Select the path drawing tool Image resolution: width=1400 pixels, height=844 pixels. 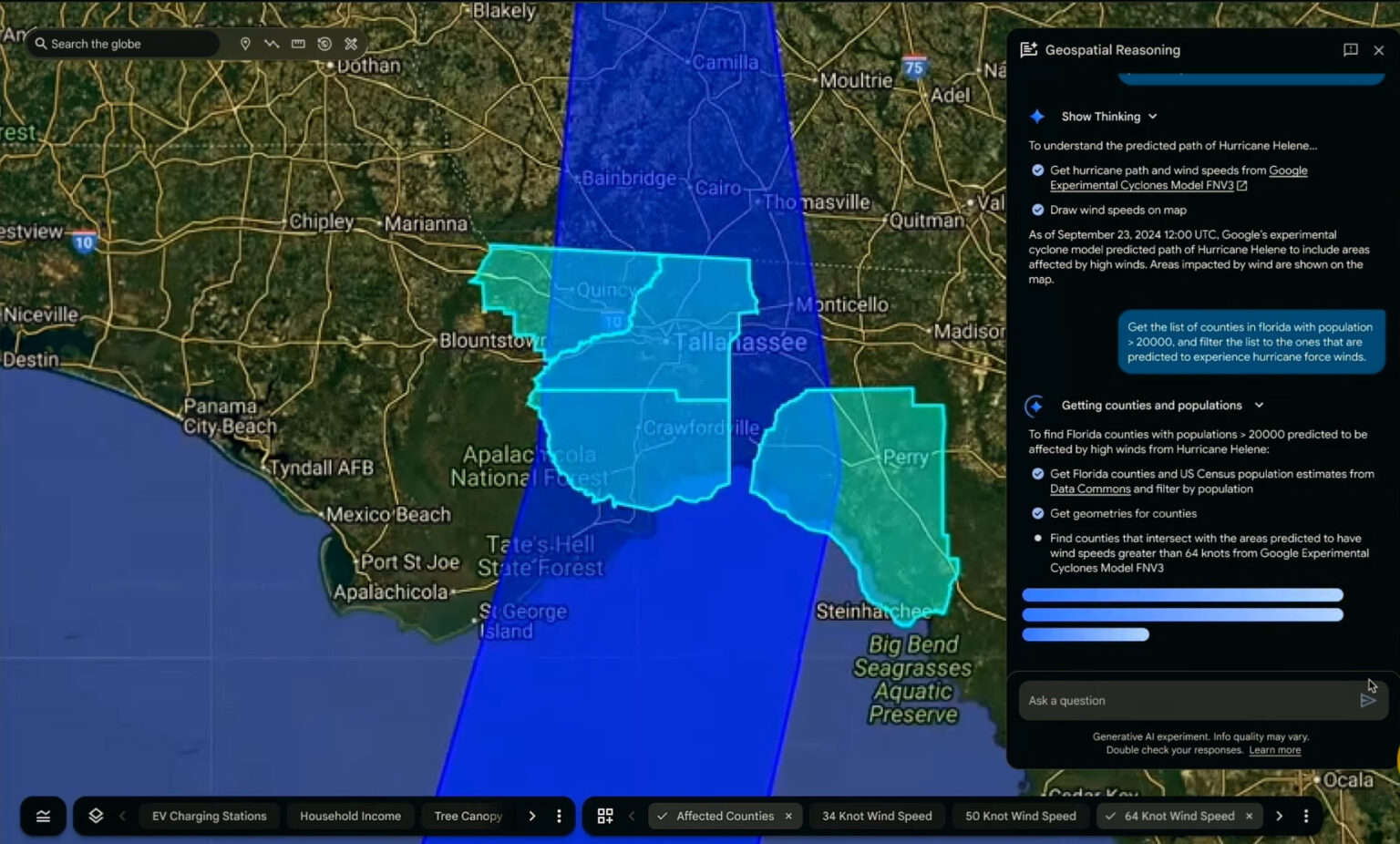[x=271, y=44]
